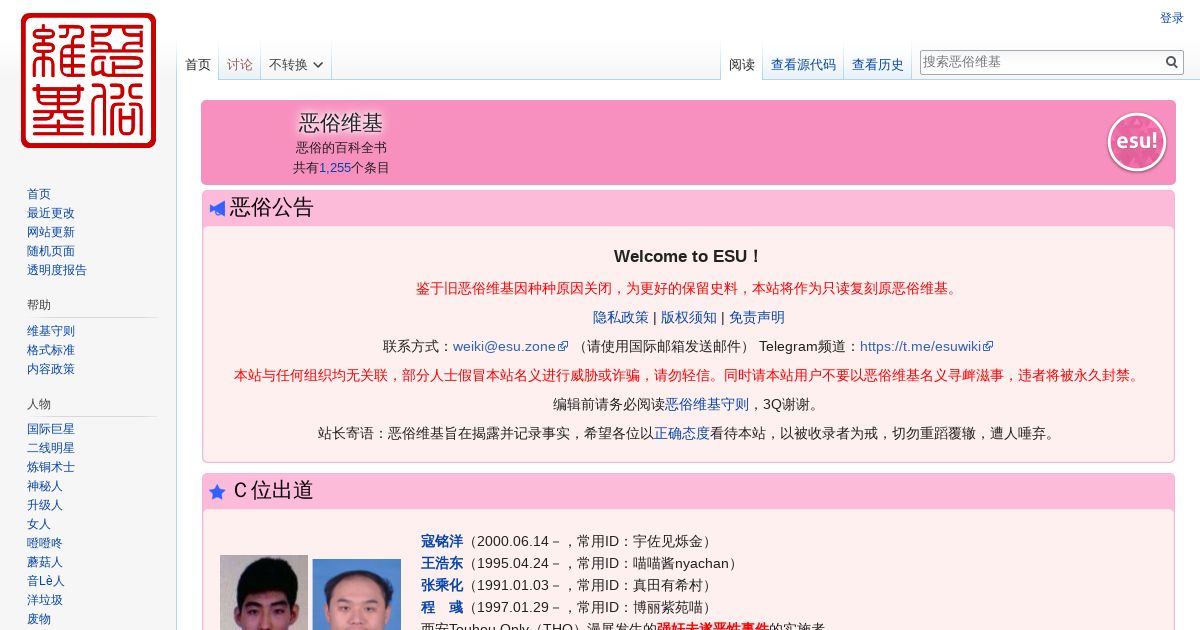
Task: Open the 不转换 language variant dropdown
Action: [x=296, y=64]
